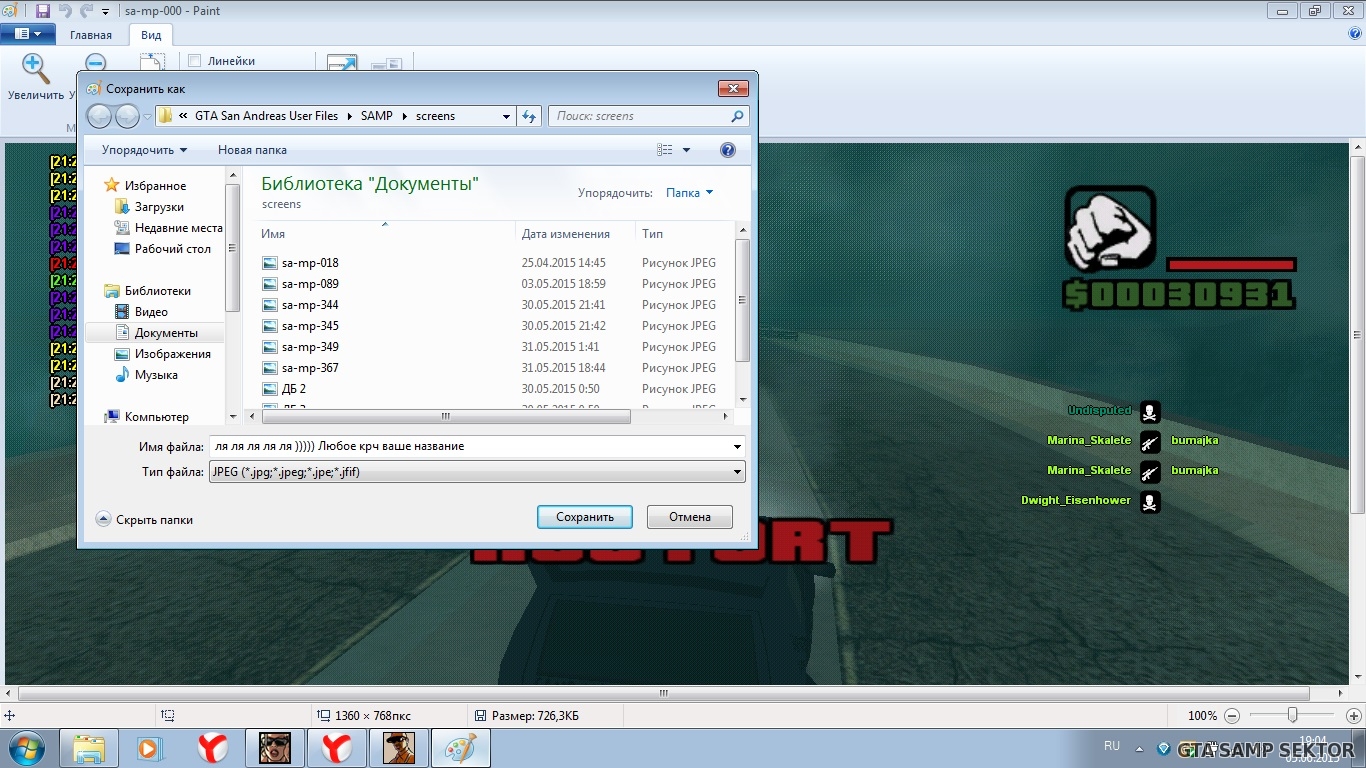Open the recent locations arrow beside navigation buttons

(x=147, y=117)
